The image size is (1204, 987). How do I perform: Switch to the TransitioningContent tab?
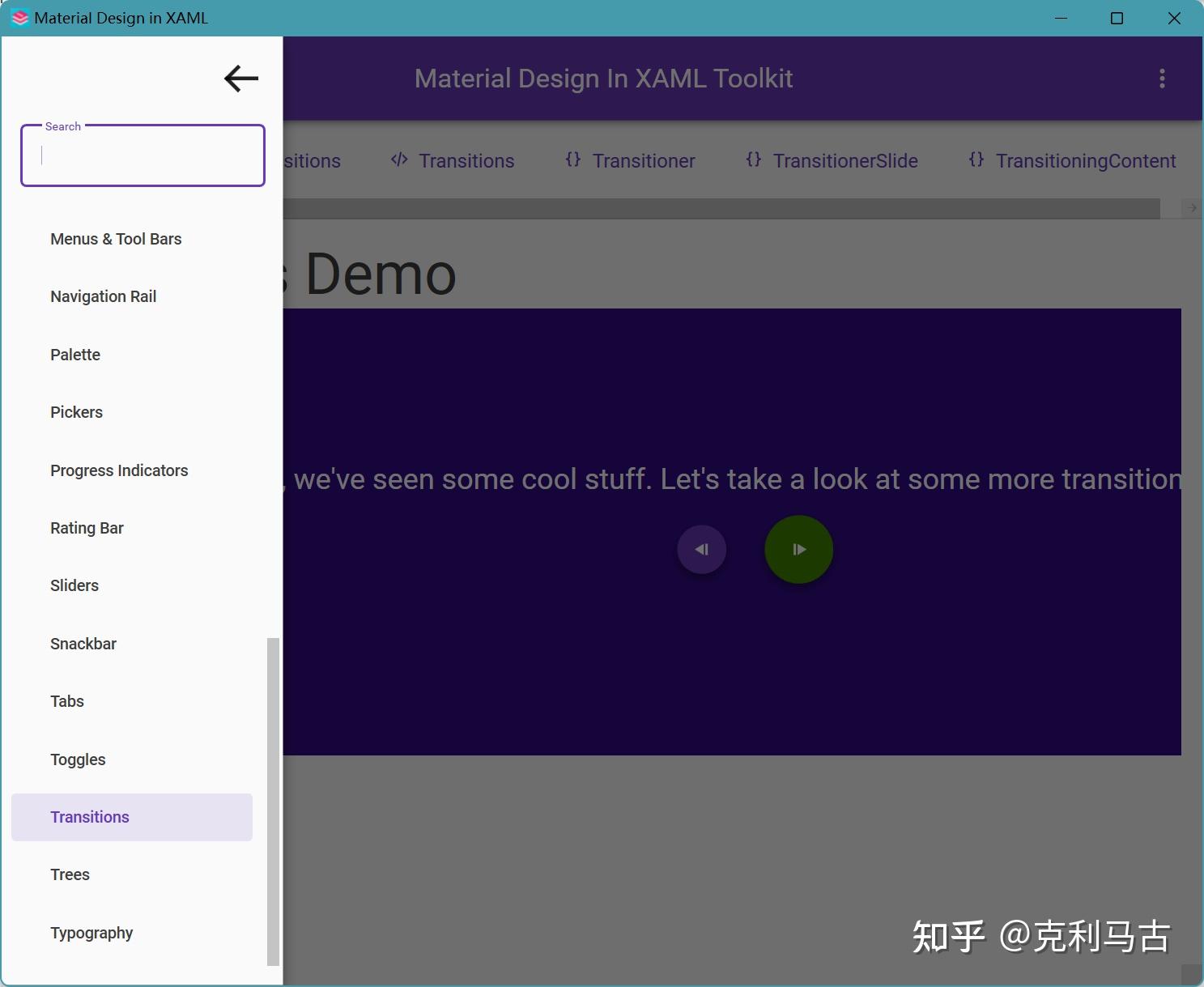(x=1086, y=160)
